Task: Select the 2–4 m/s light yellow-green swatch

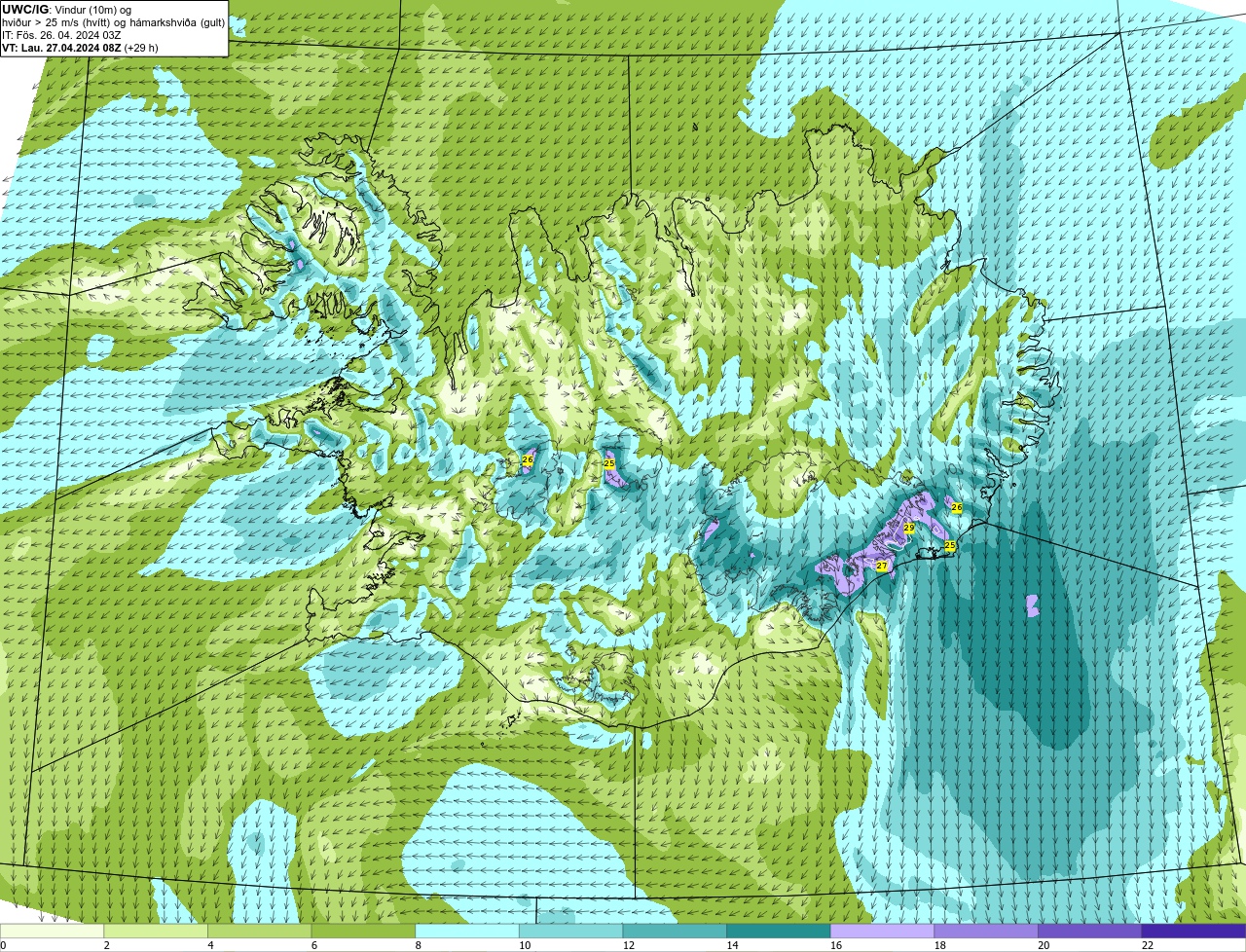Action: [x=156, y=931]
